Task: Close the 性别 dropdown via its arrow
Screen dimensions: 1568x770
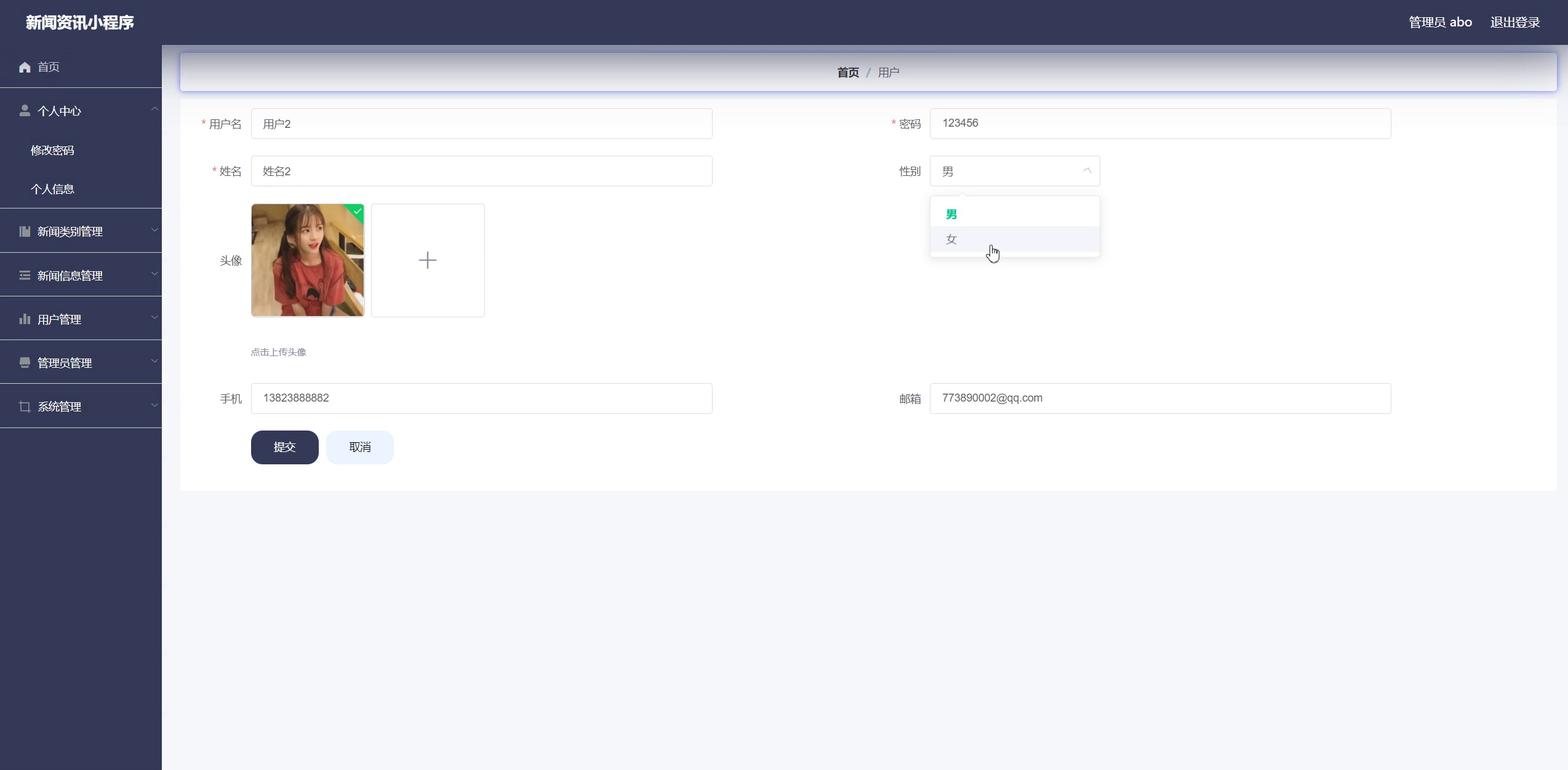Action: point(1087,171)
